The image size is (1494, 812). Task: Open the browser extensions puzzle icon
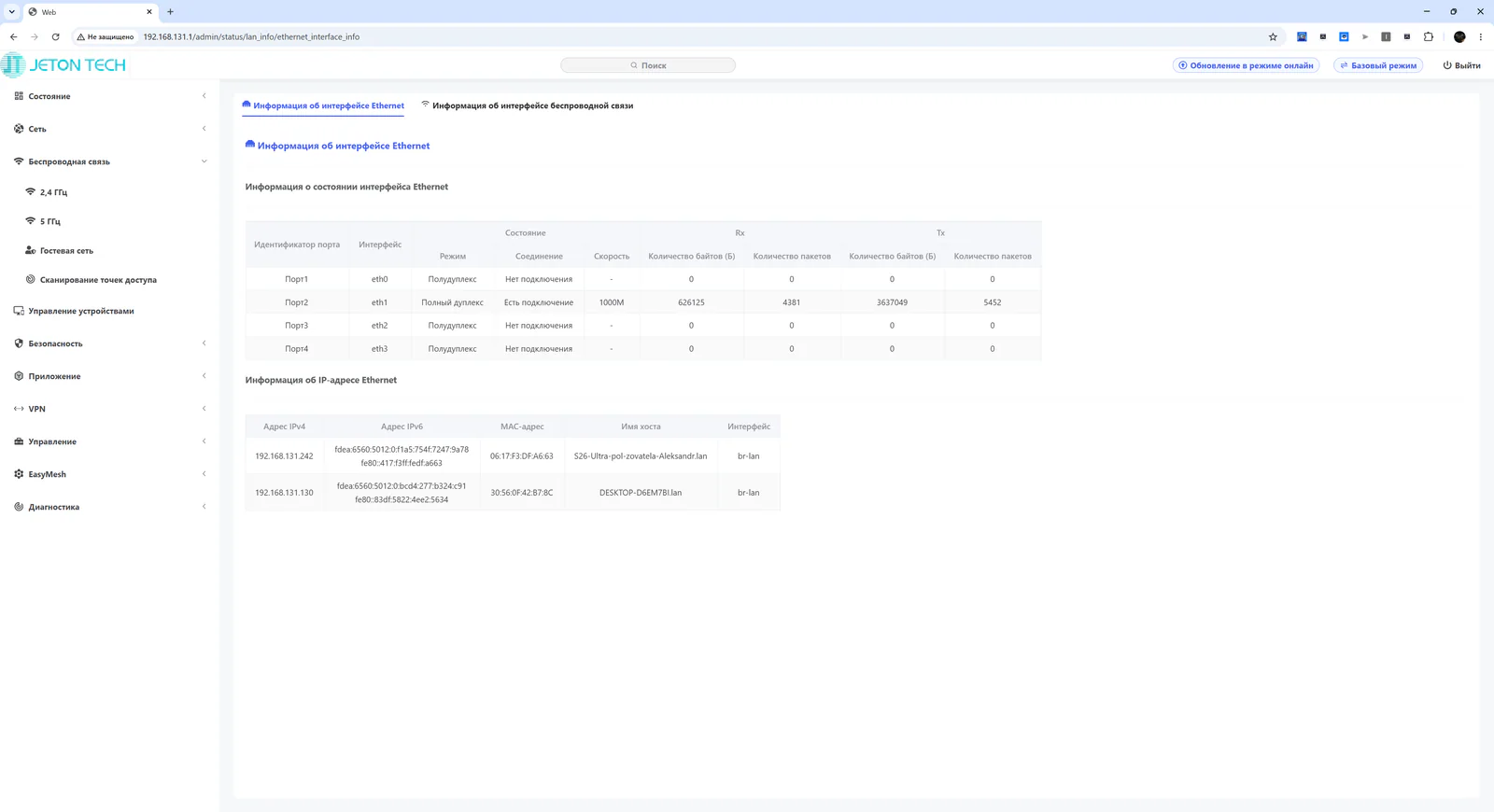[1429, 37]
